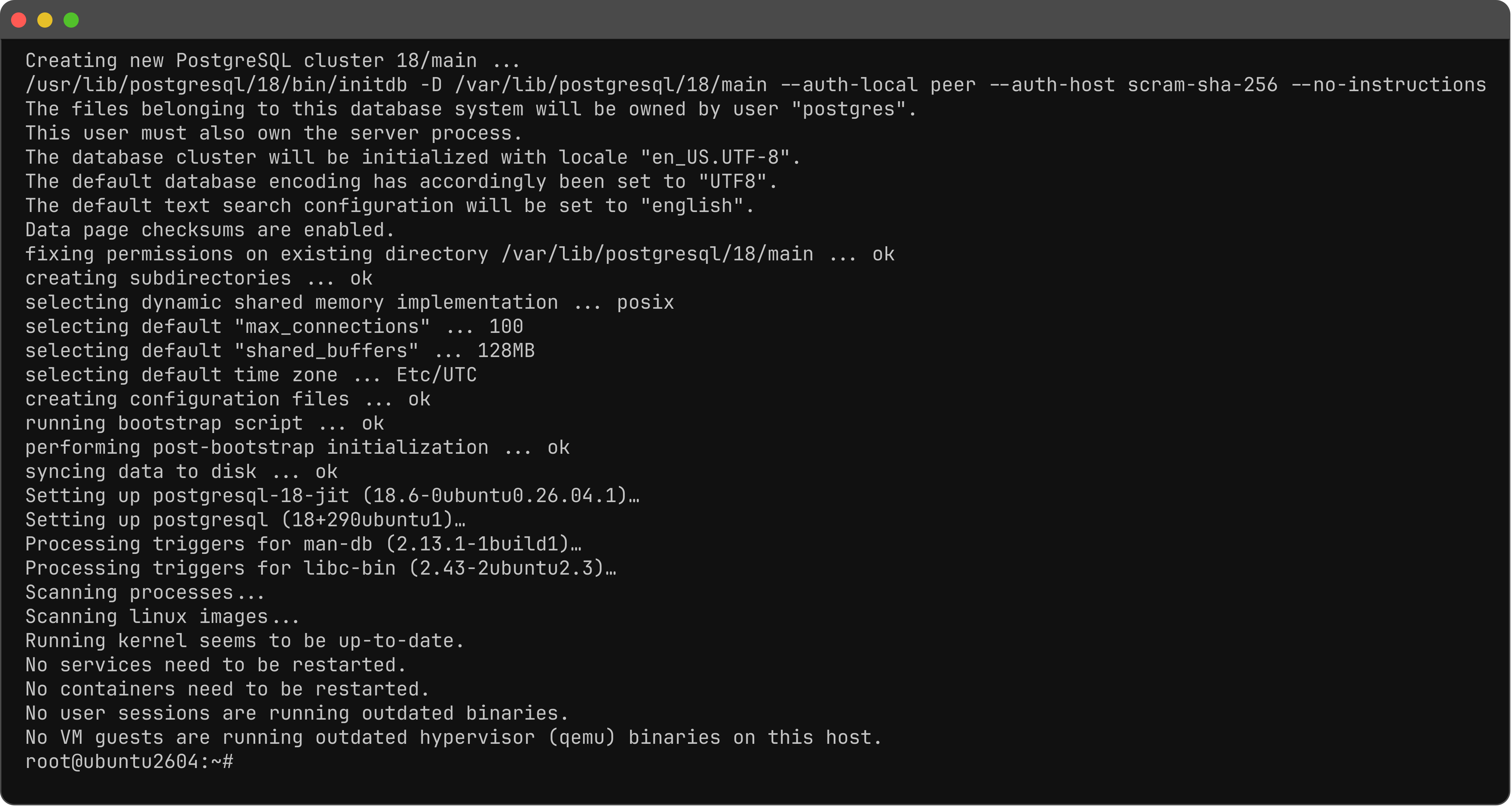
Task: Maximize the terminal with green button
Action: click(71, 20)
